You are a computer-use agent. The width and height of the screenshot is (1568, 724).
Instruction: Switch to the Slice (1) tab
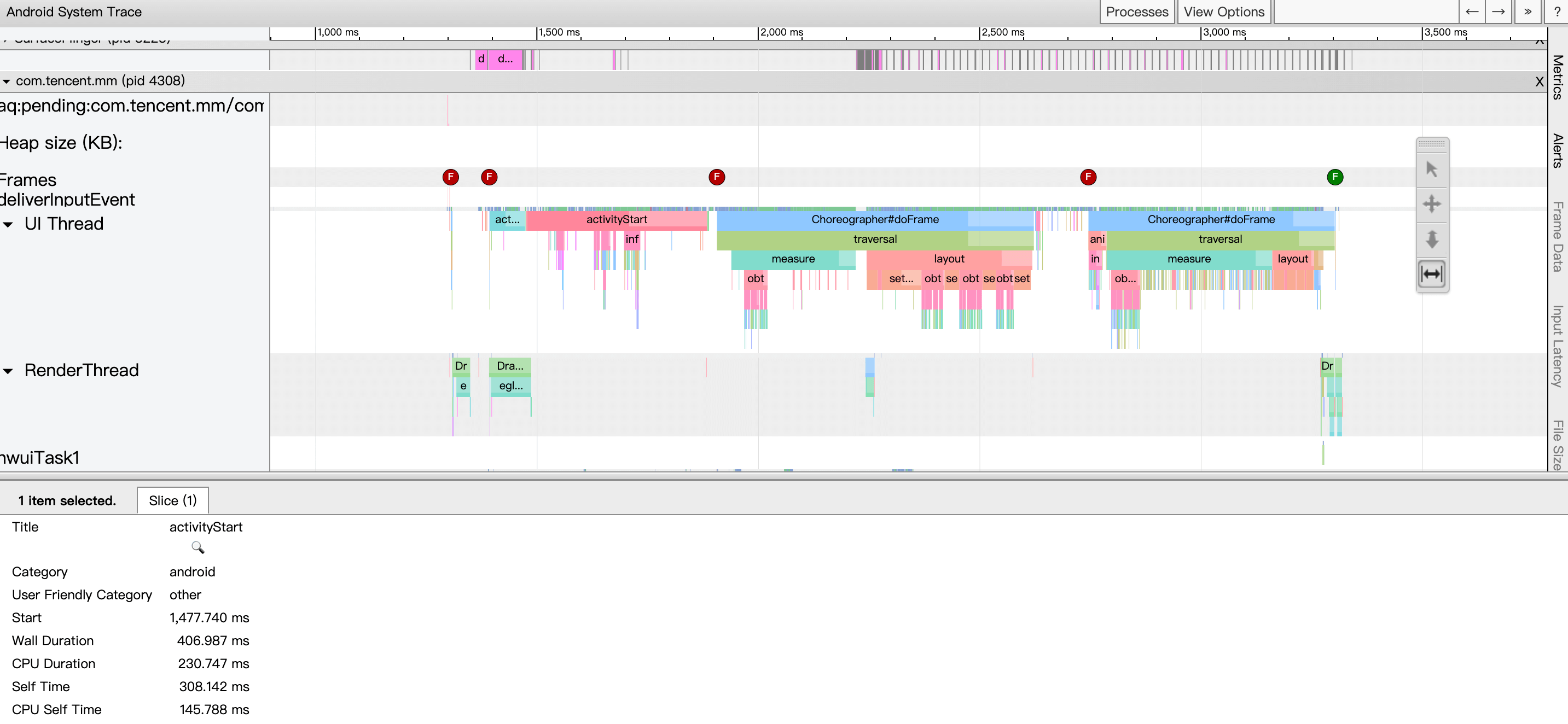click(172, 500)
